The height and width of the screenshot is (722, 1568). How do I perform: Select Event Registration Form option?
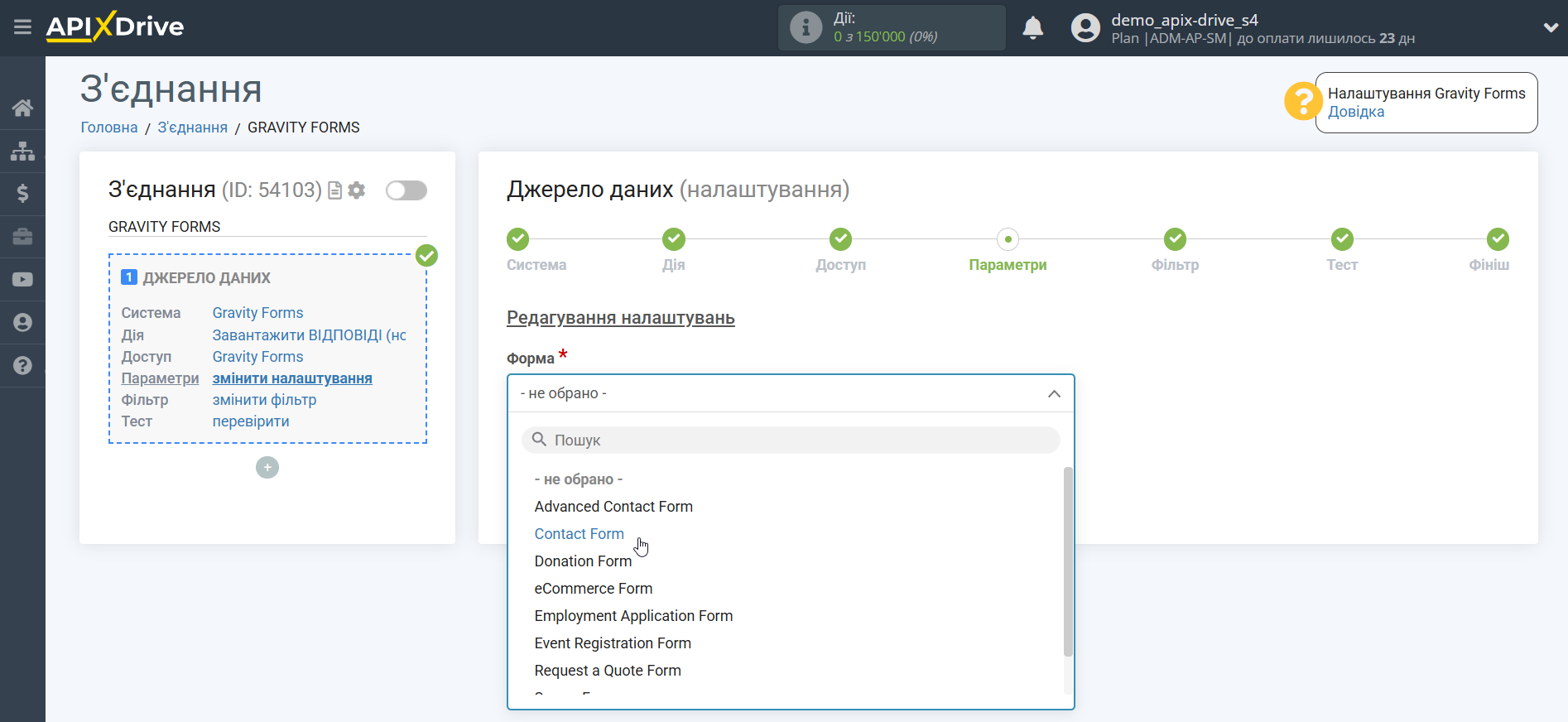(613, 643)
